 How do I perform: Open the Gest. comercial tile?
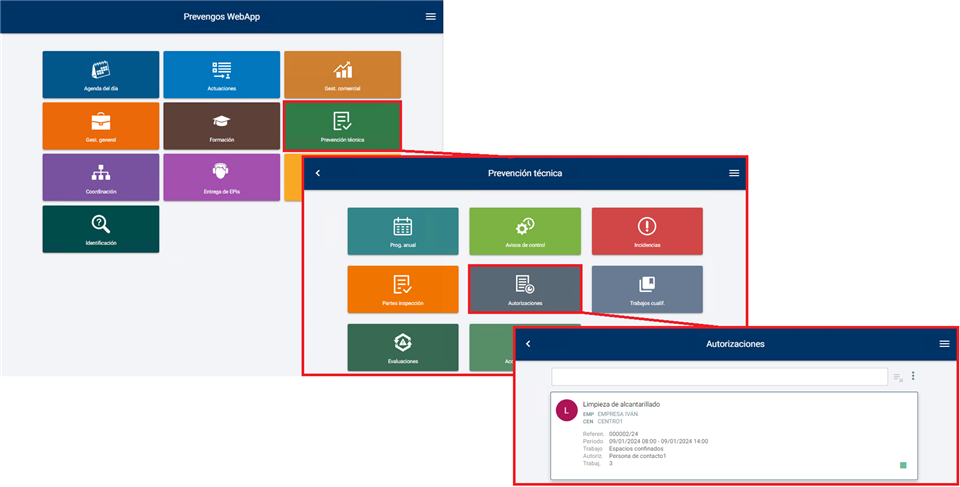343,74
